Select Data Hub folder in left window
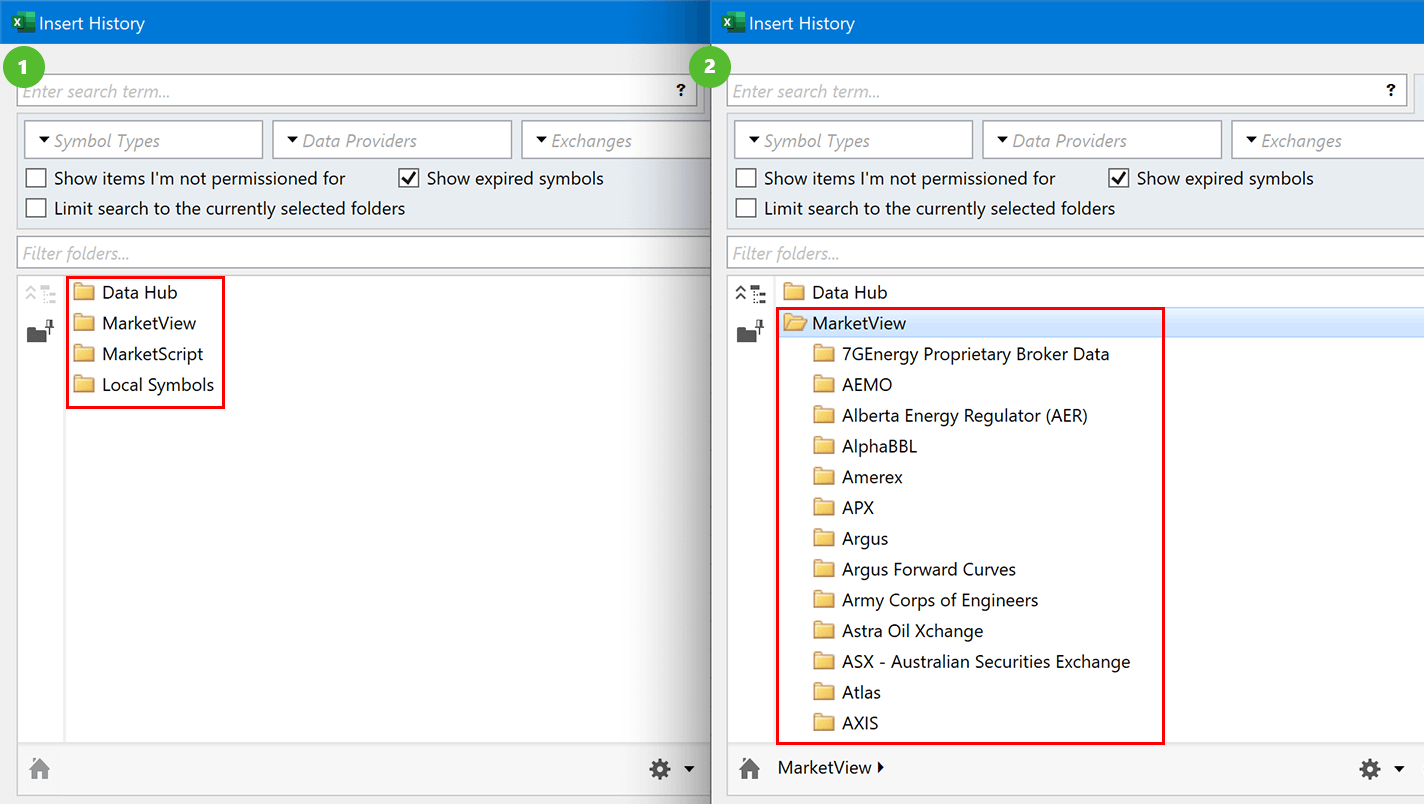The width and height of the screenshot is (1424, 804). (126, 293)
